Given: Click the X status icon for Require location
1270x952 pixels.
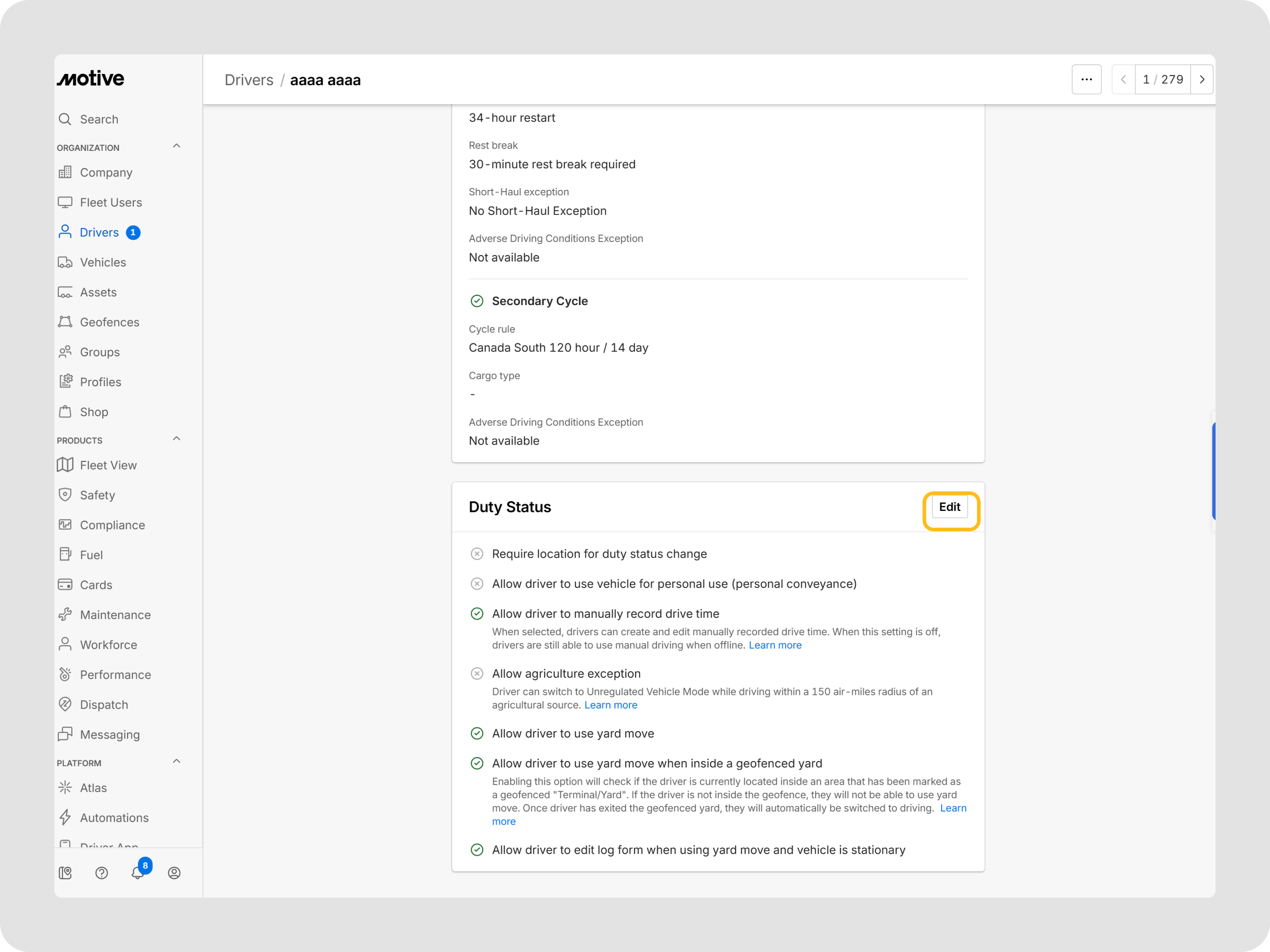Looking at the screenshot, I should pyautogui.click(x=477, y=554).
